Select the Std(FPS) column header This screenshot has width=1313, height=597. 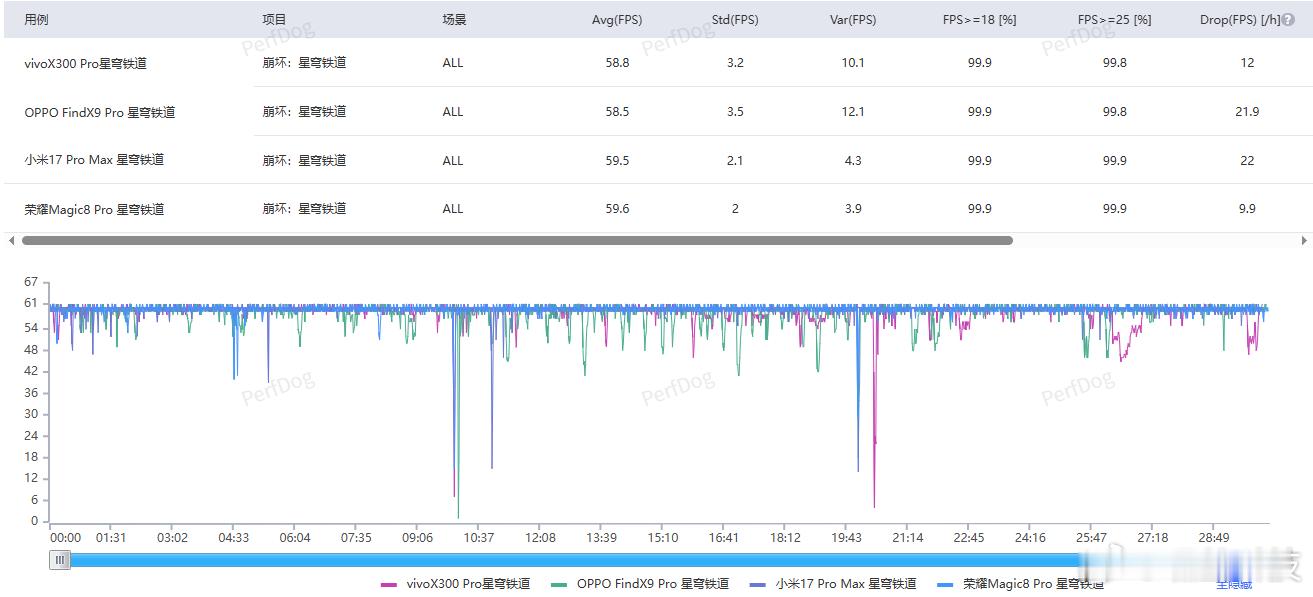click(735, 20)
